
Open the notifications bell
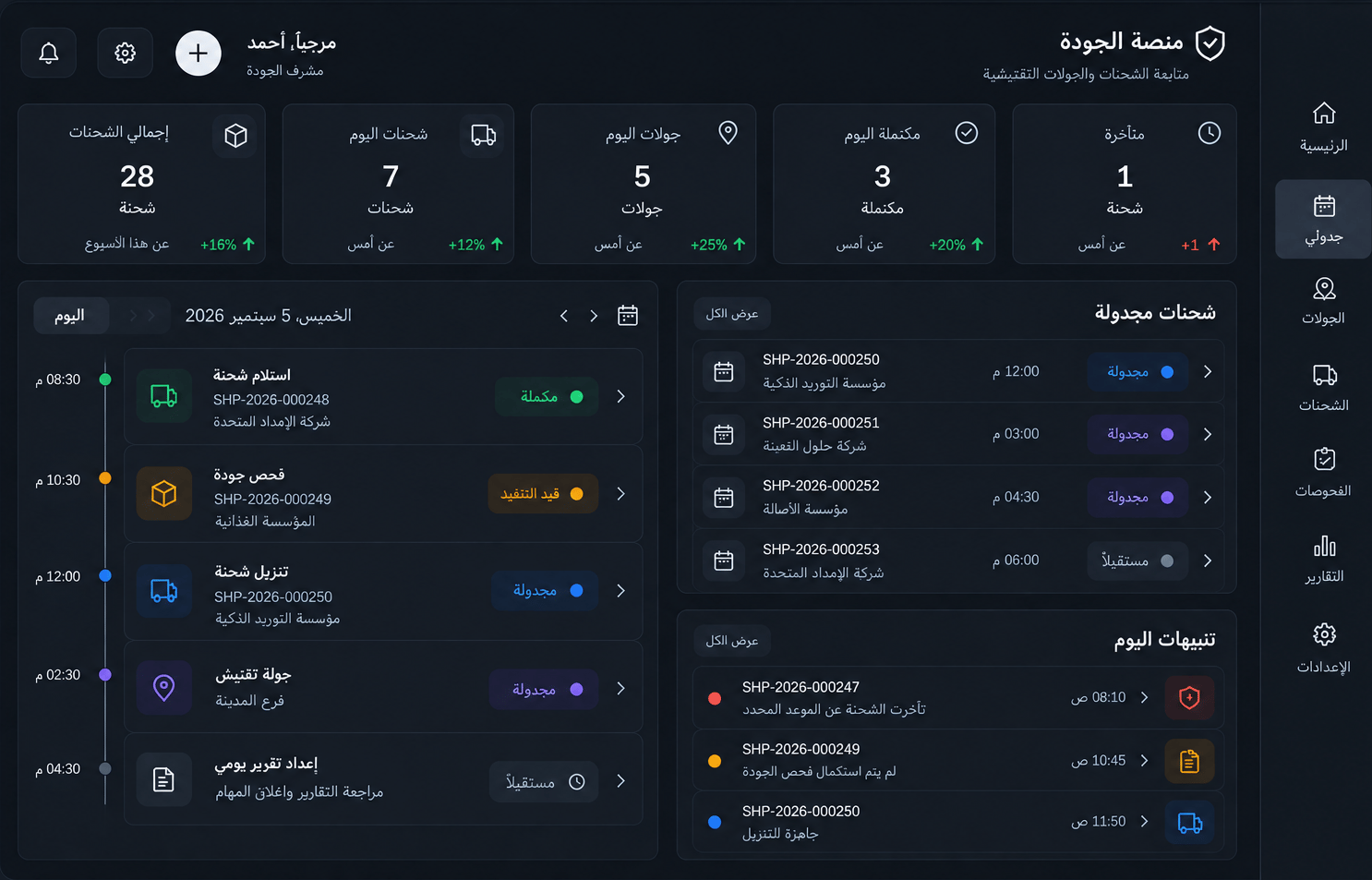[x=49, y=54]
